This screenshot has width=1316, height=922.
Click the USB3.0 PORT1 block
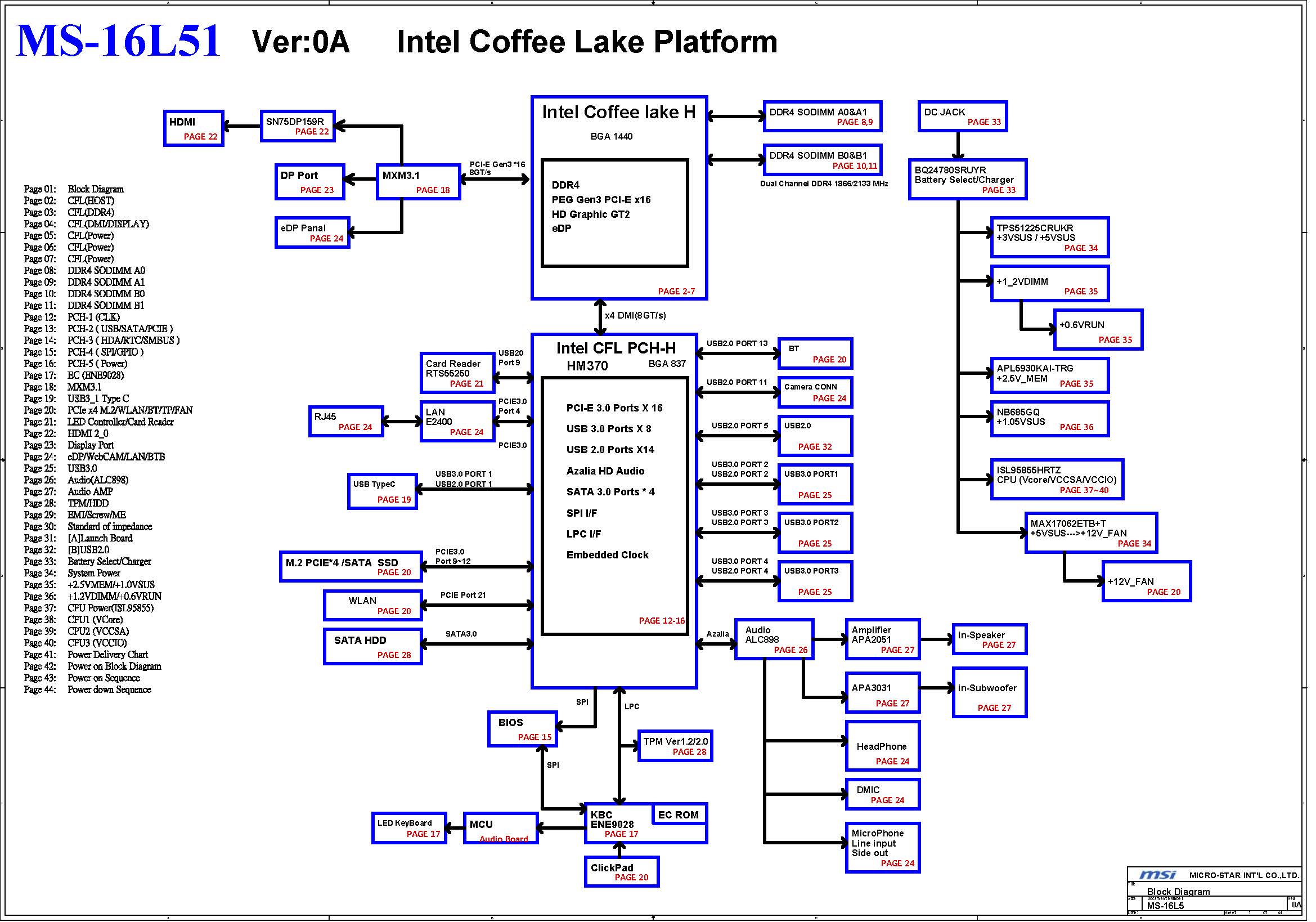pyautogui.click(x=815, y=485)
